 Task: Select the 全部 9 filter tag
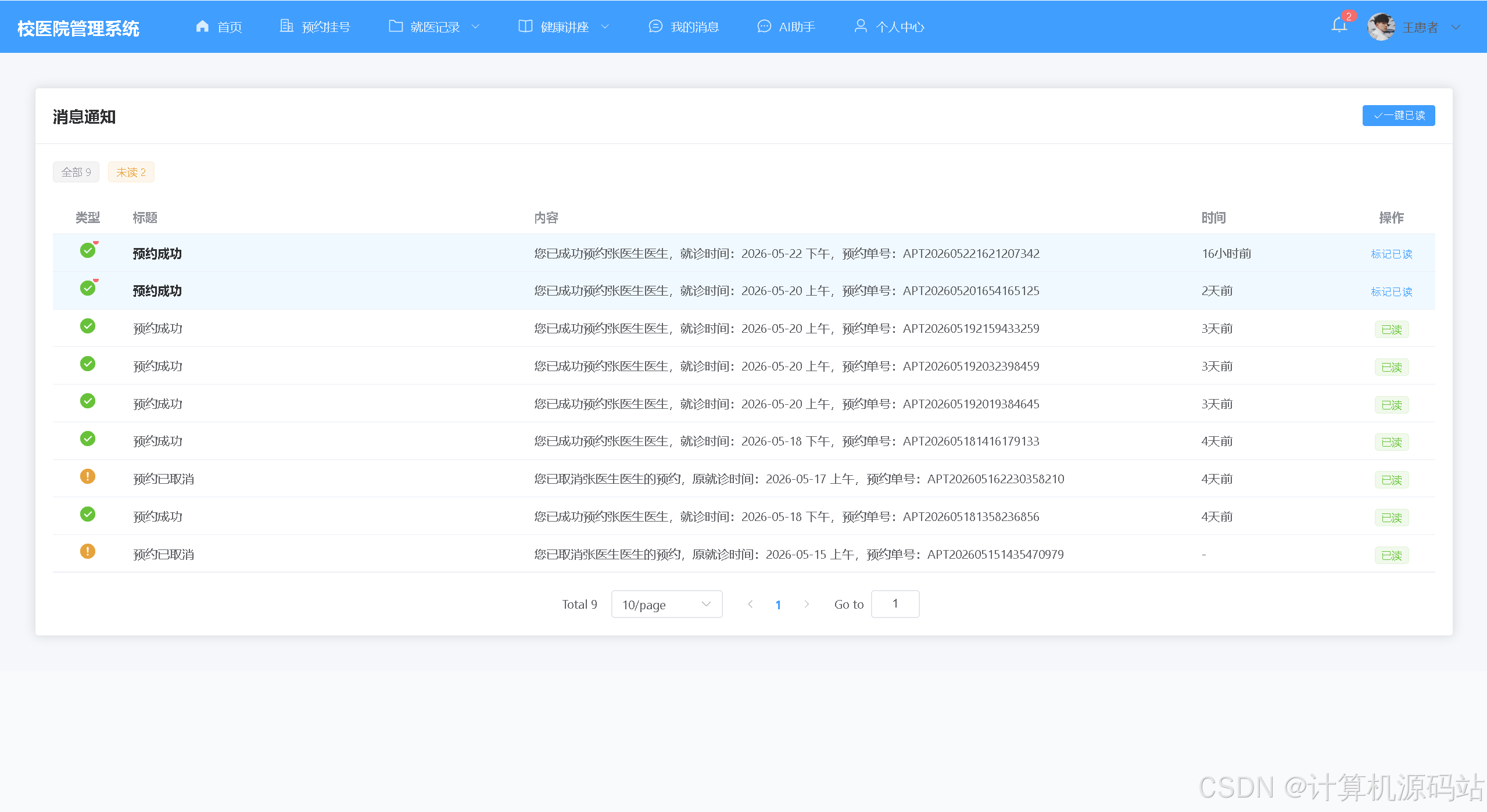76,172
